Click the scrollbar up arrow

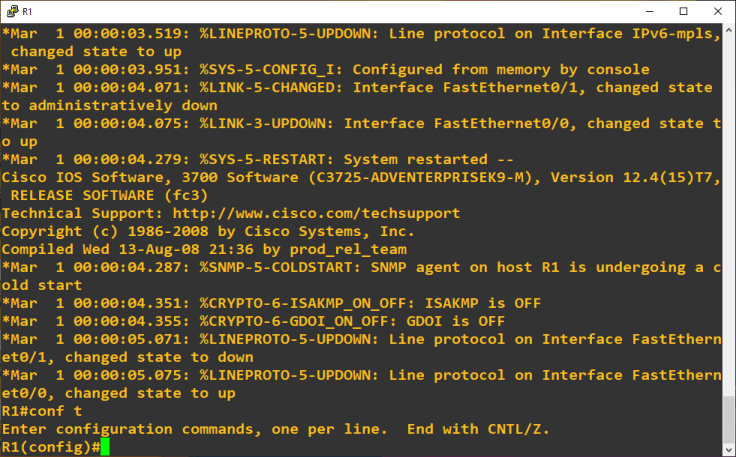pos(728,31)
